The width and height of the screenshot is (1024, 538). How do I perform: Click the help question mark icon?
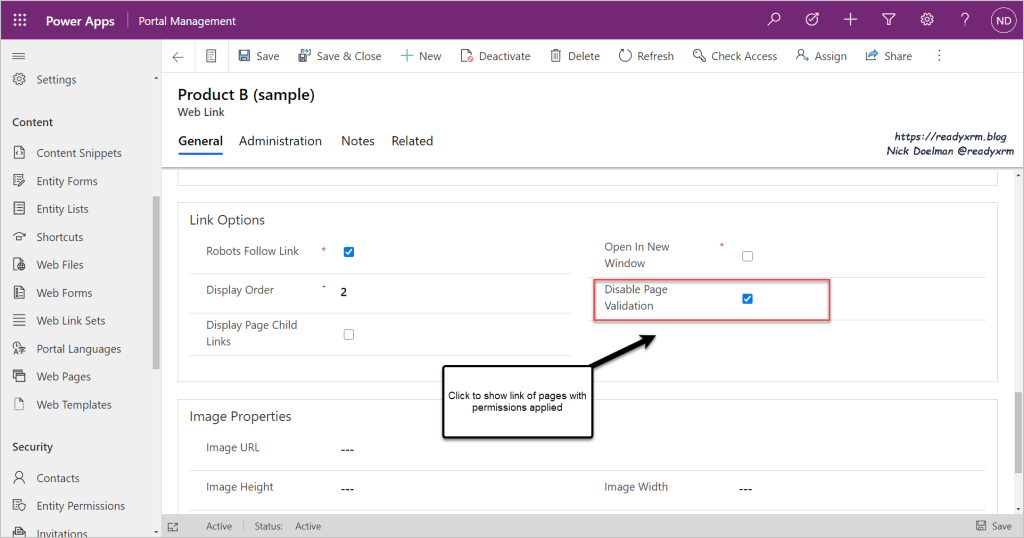point(965,20)
